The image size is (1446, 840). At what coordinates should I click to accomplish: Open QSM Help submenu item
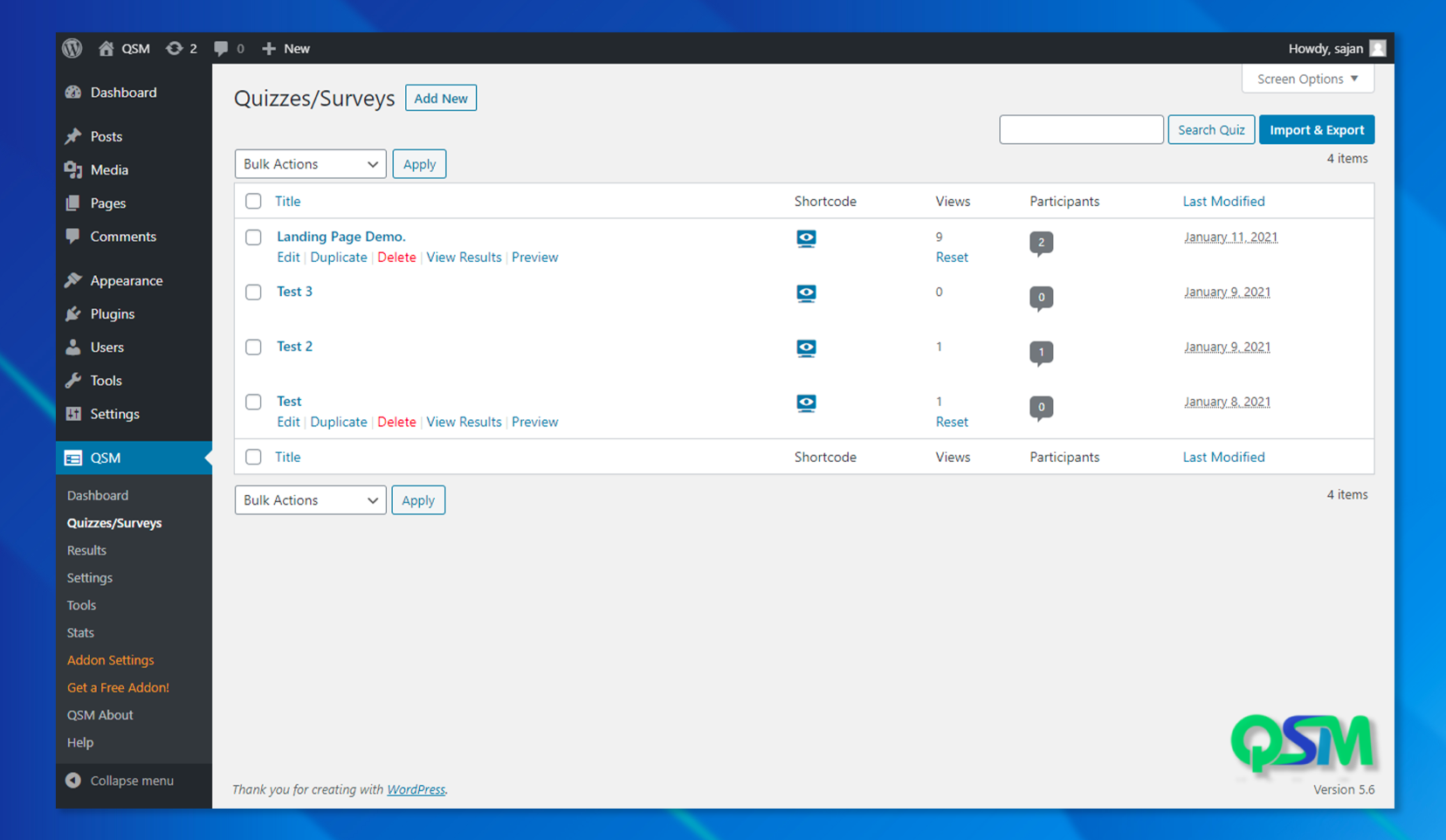pyautogui.click(x=80, y=742)
